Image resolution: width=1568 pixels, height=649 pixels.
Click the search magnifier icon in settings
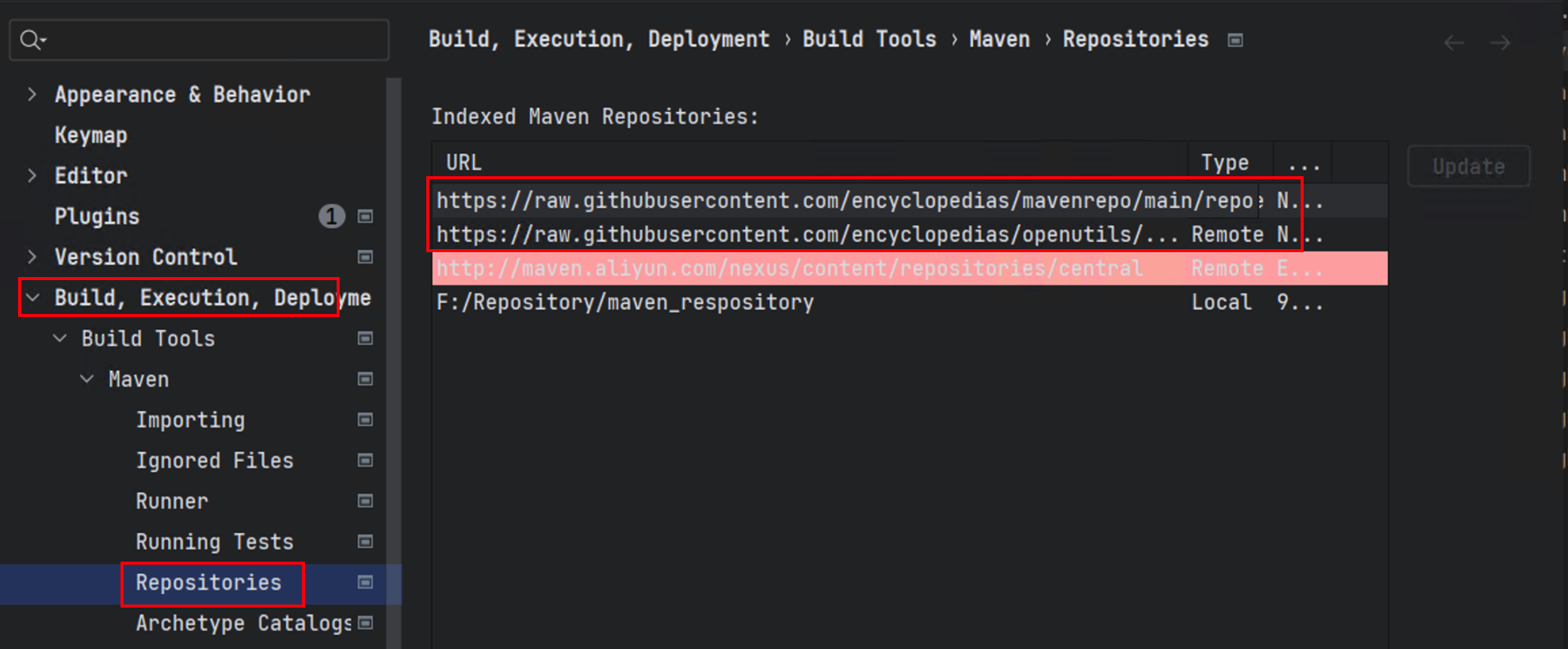[x=32, y=40]
